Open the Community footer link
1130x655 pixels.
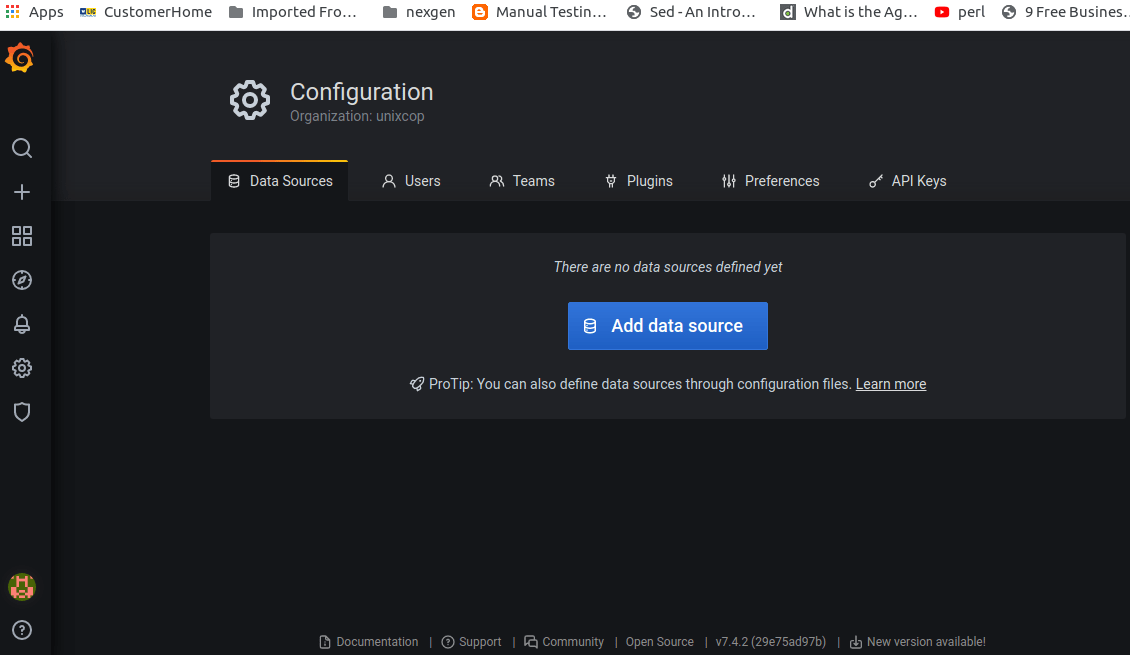coord(564,641)
